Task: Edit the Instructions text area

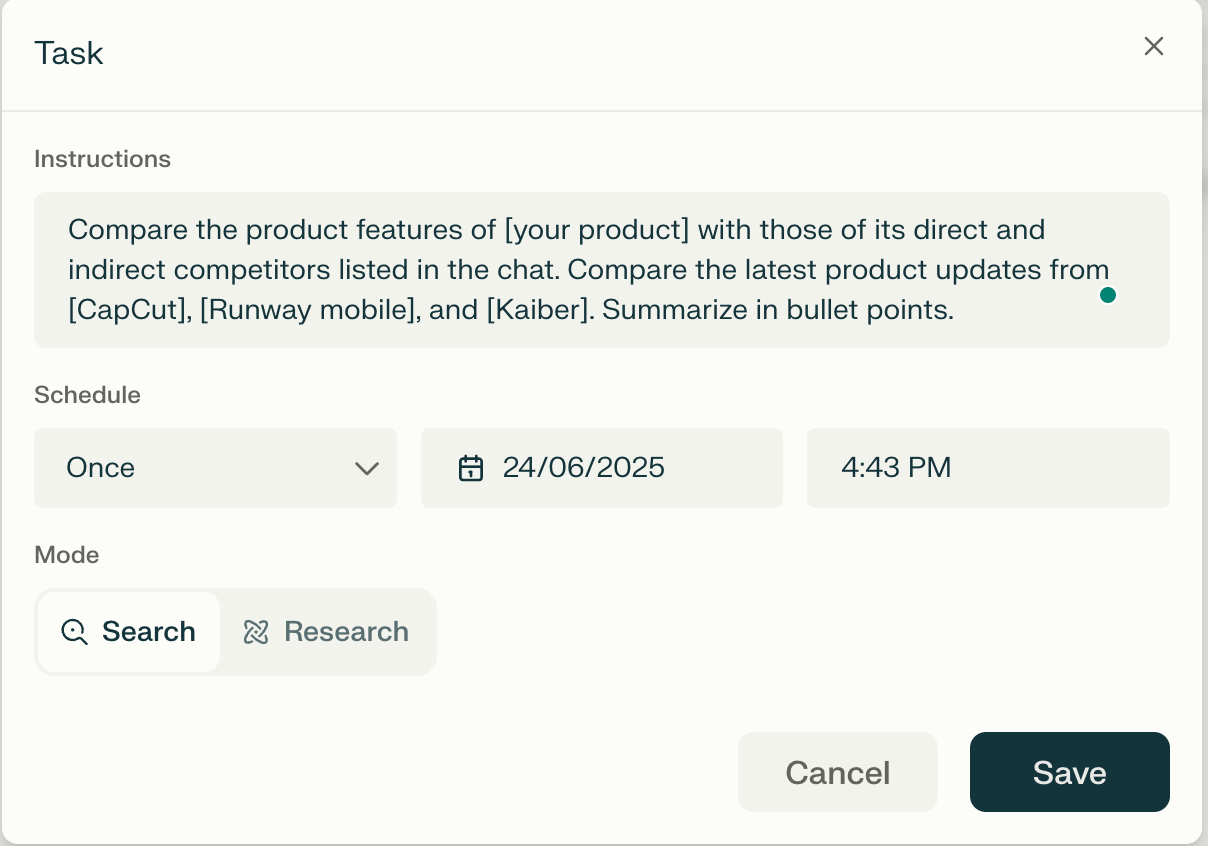Action: [x=602, y=270]
